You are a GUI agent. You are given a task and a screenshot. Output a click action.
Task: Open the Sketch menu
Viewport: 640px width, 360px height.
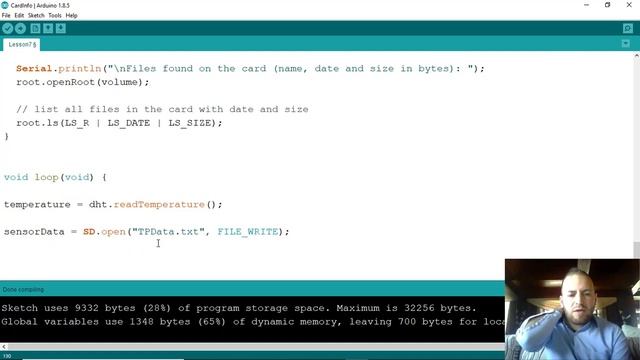[x=36, y=16]
